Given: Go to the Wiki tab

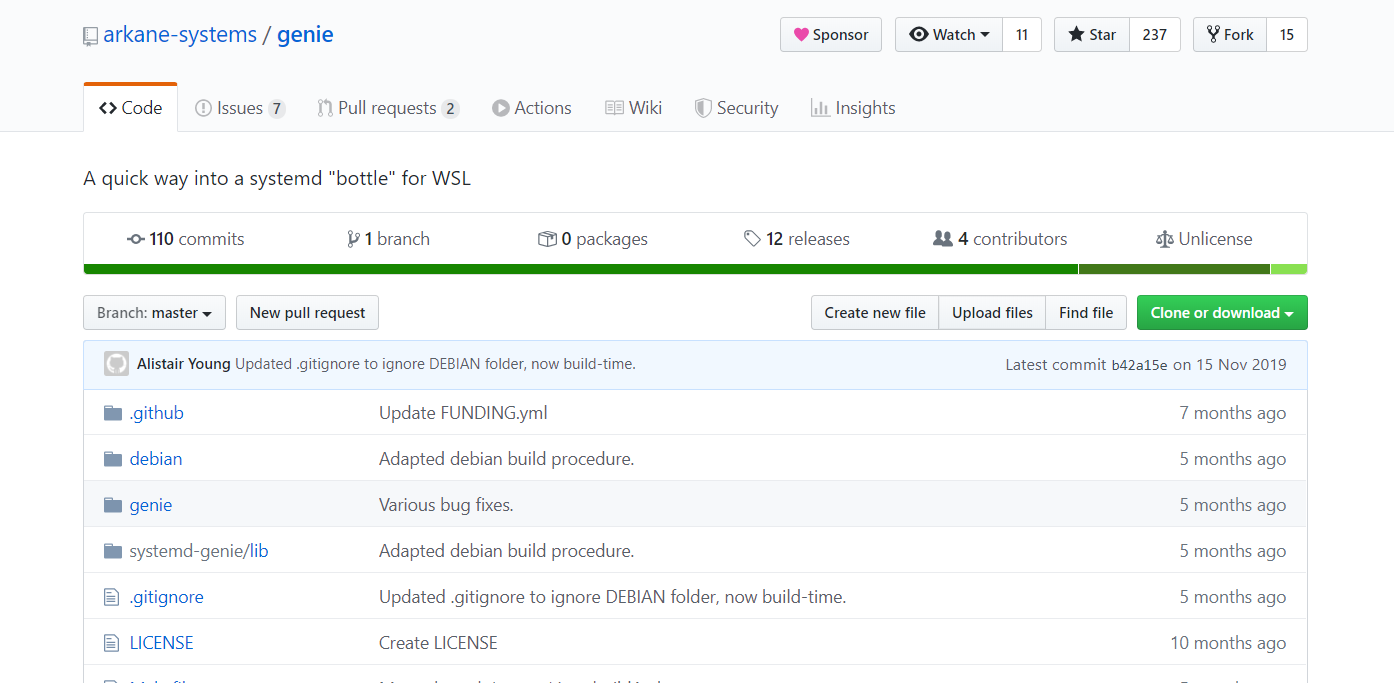Looking at the screenshot, I should [634, 108].
